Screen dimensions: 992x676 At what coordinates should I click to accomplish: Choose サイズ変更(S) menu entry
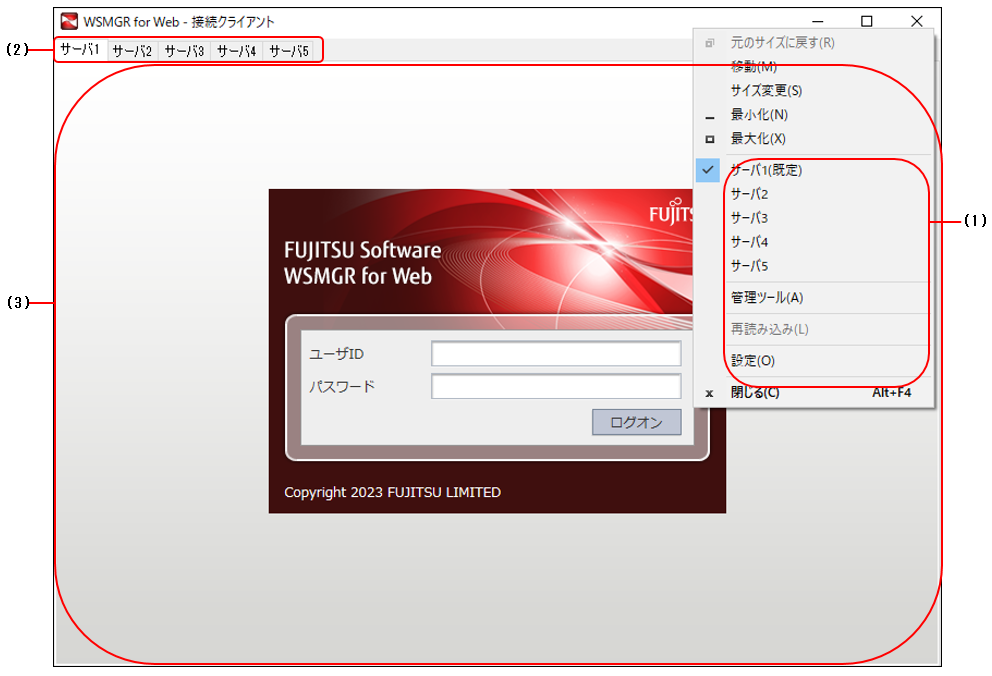(x=765, y=91)
